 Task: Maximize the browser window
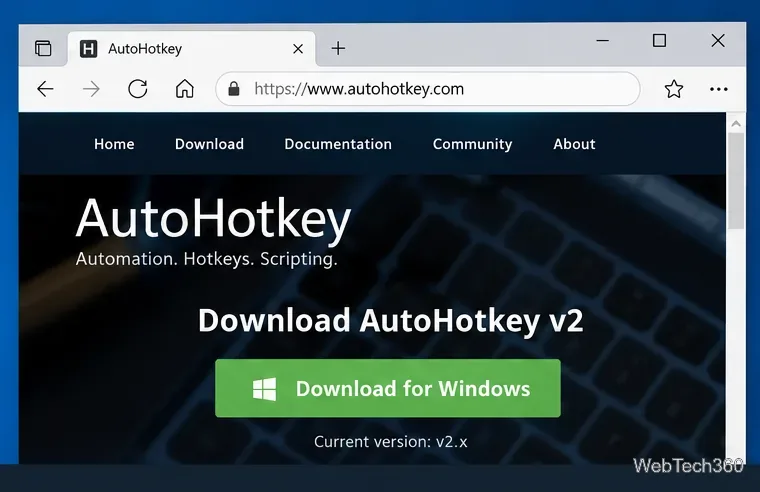click(659, 40)
